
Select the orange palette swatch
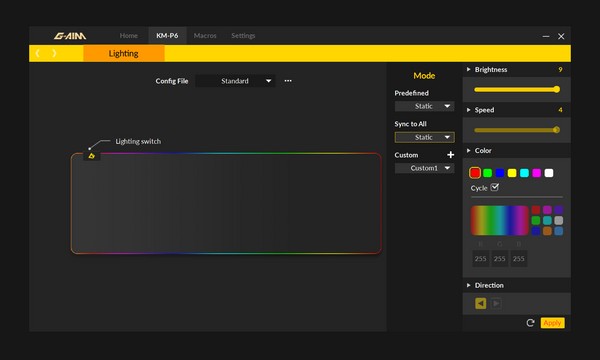coord(547,231)
